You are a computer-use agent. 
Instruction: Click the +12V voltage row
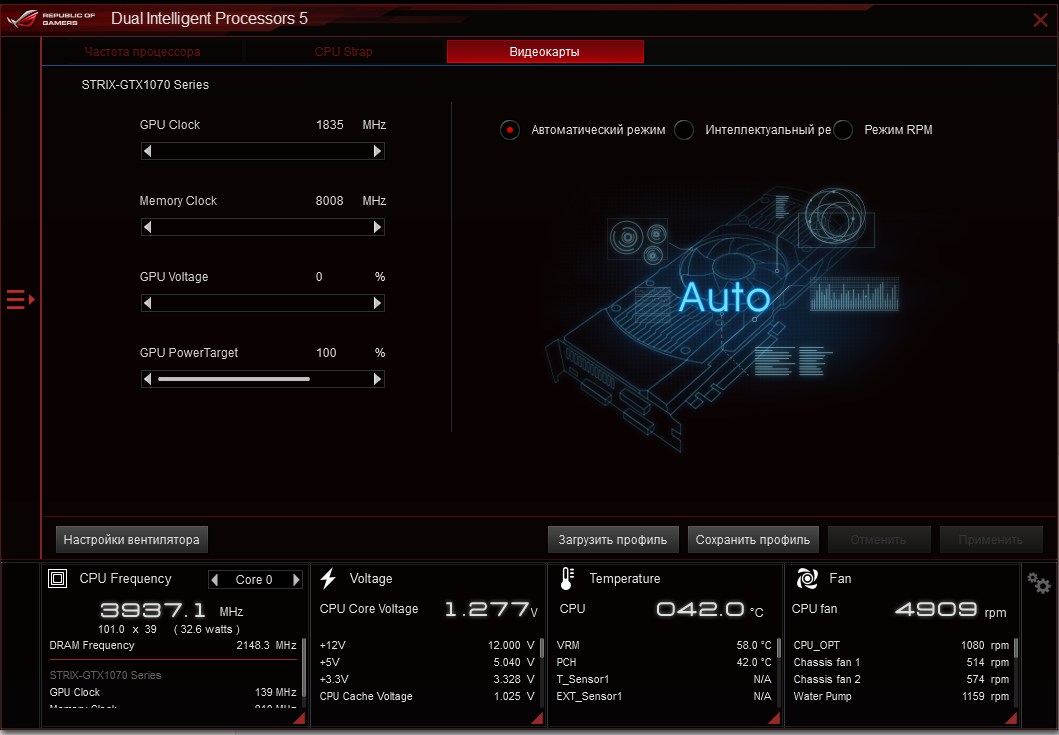tap(427, 645)
